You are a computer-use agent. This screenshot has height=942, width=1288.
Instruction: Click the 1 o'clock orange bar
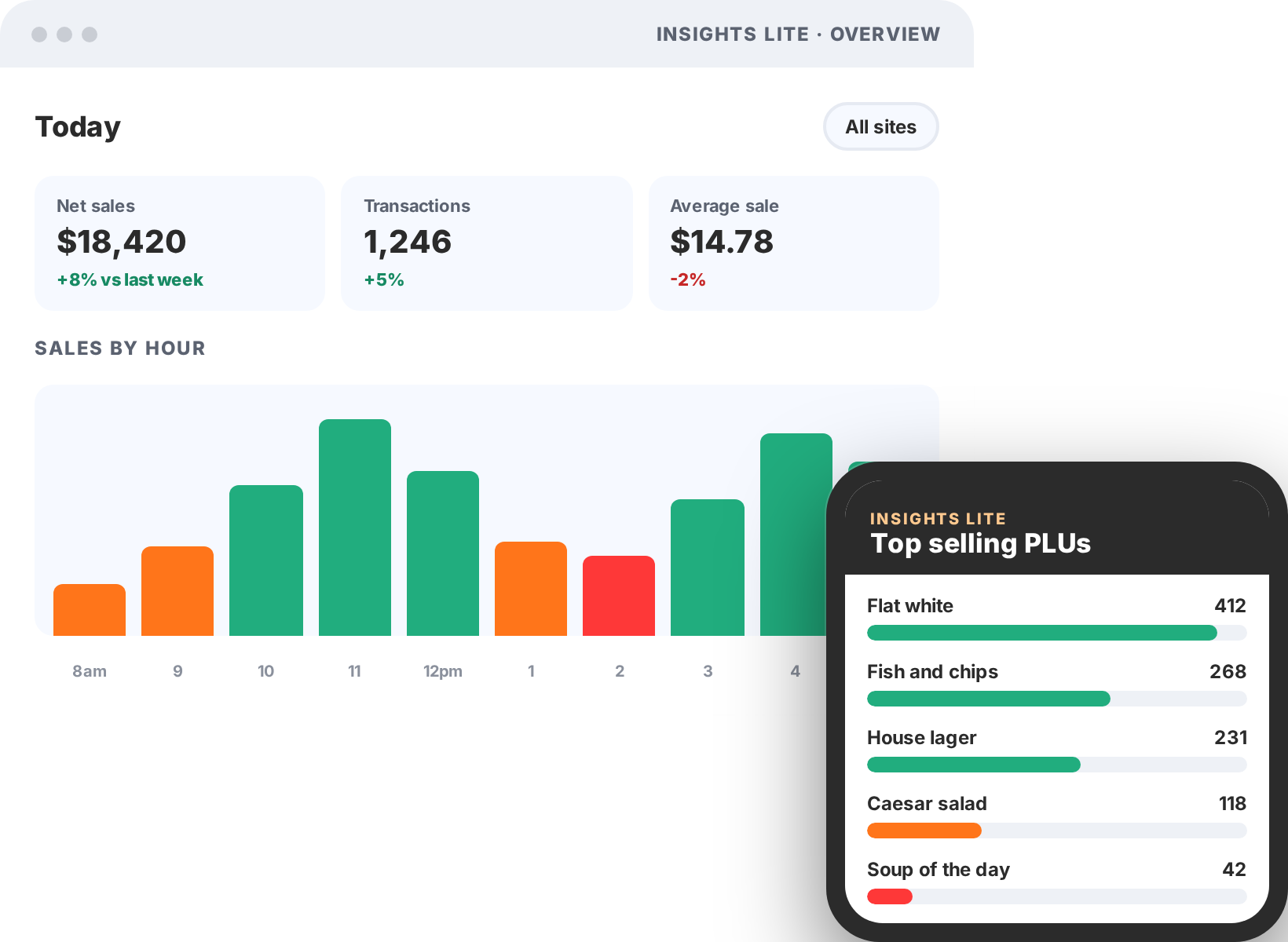pyautogui.click(x=531, y=589)
